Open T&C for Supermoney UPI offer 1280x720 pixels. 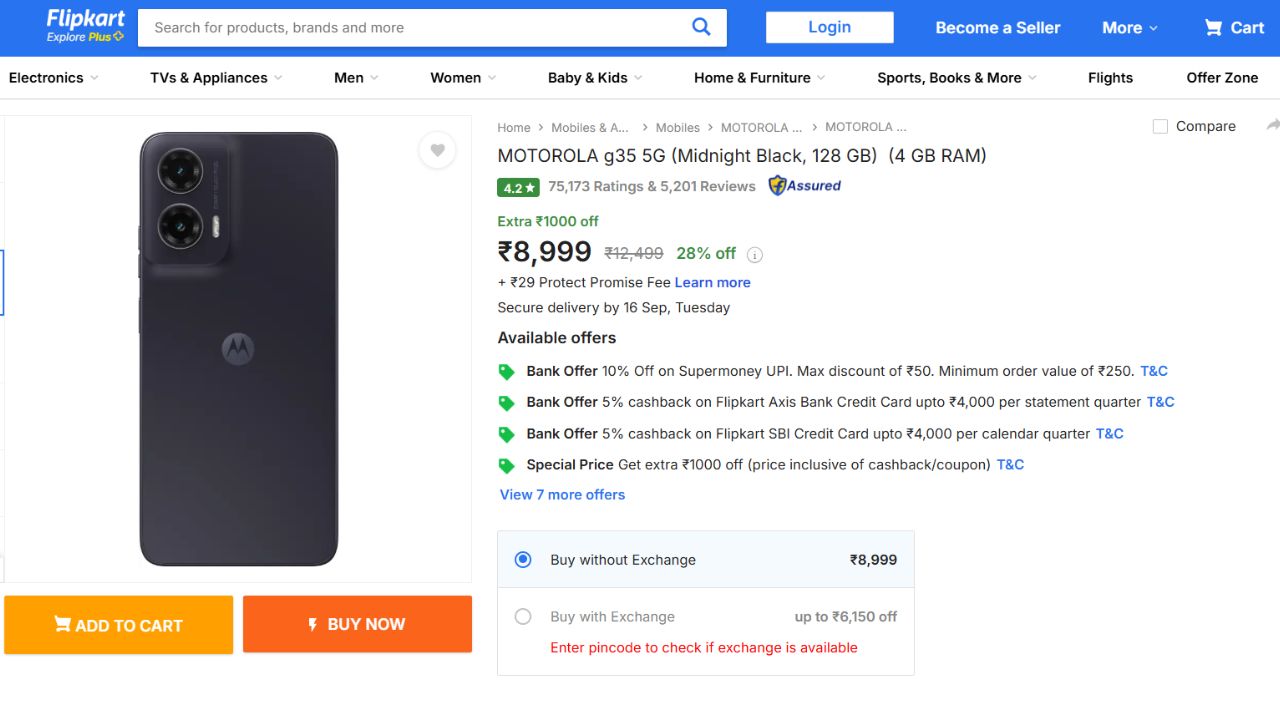click(x=1154, y=371)
